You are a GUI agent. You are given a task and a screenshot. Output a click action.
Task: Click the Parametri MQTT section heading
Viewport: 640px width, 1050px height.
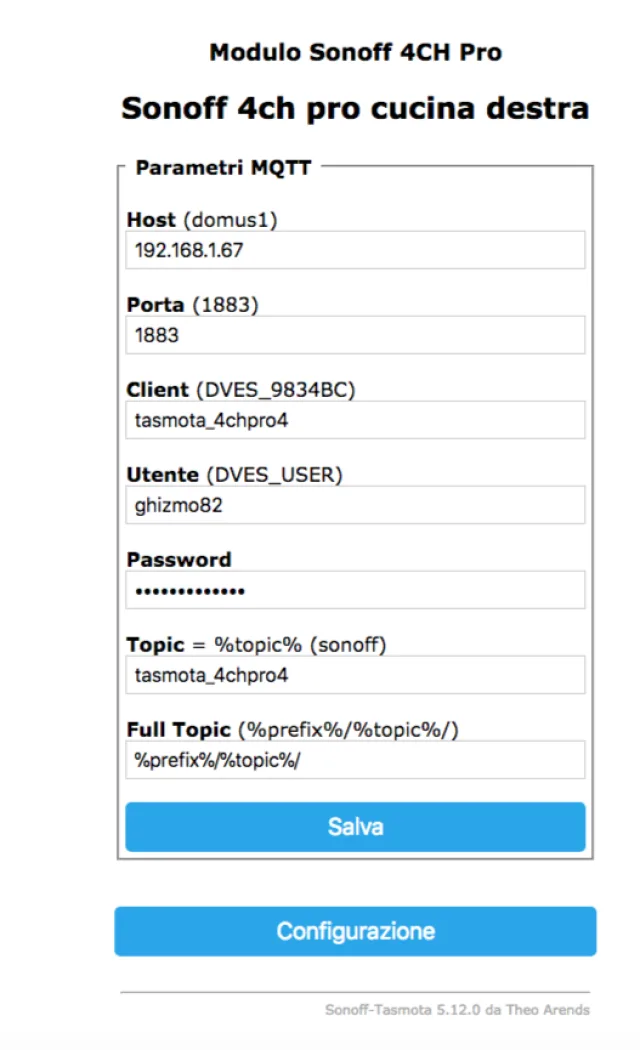224,167
